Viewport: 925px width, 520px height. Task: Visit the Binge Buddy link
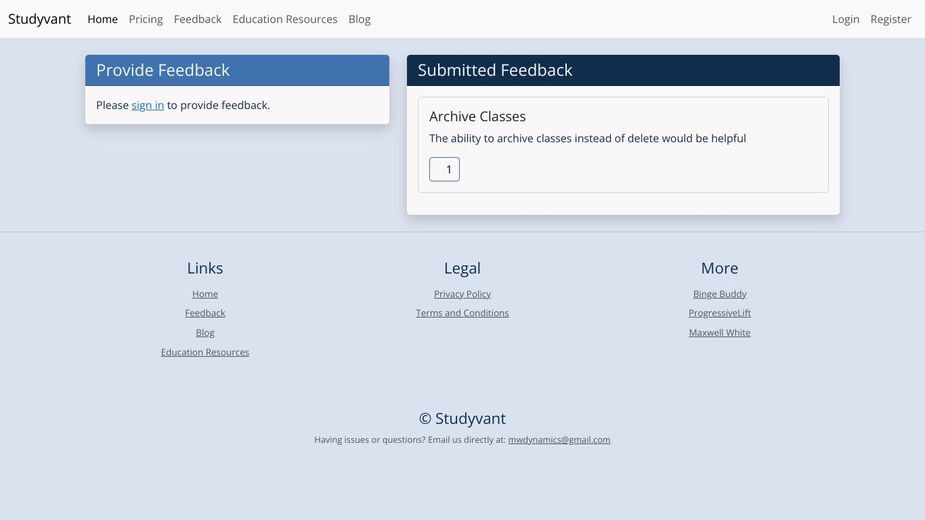pos(720,294)
